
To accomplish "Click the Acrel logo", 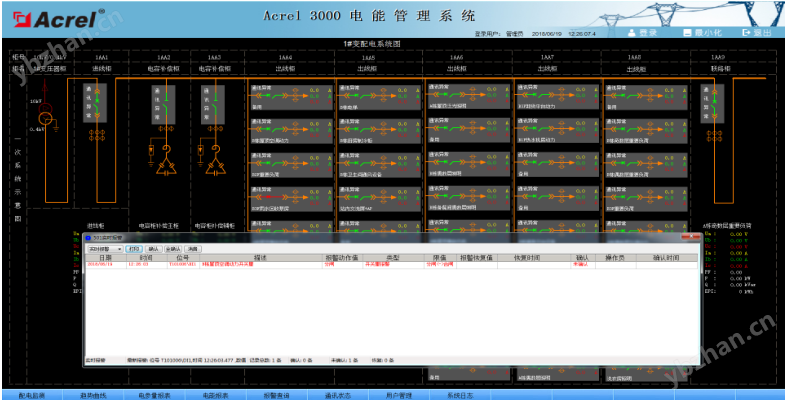I will pos(59,18).
